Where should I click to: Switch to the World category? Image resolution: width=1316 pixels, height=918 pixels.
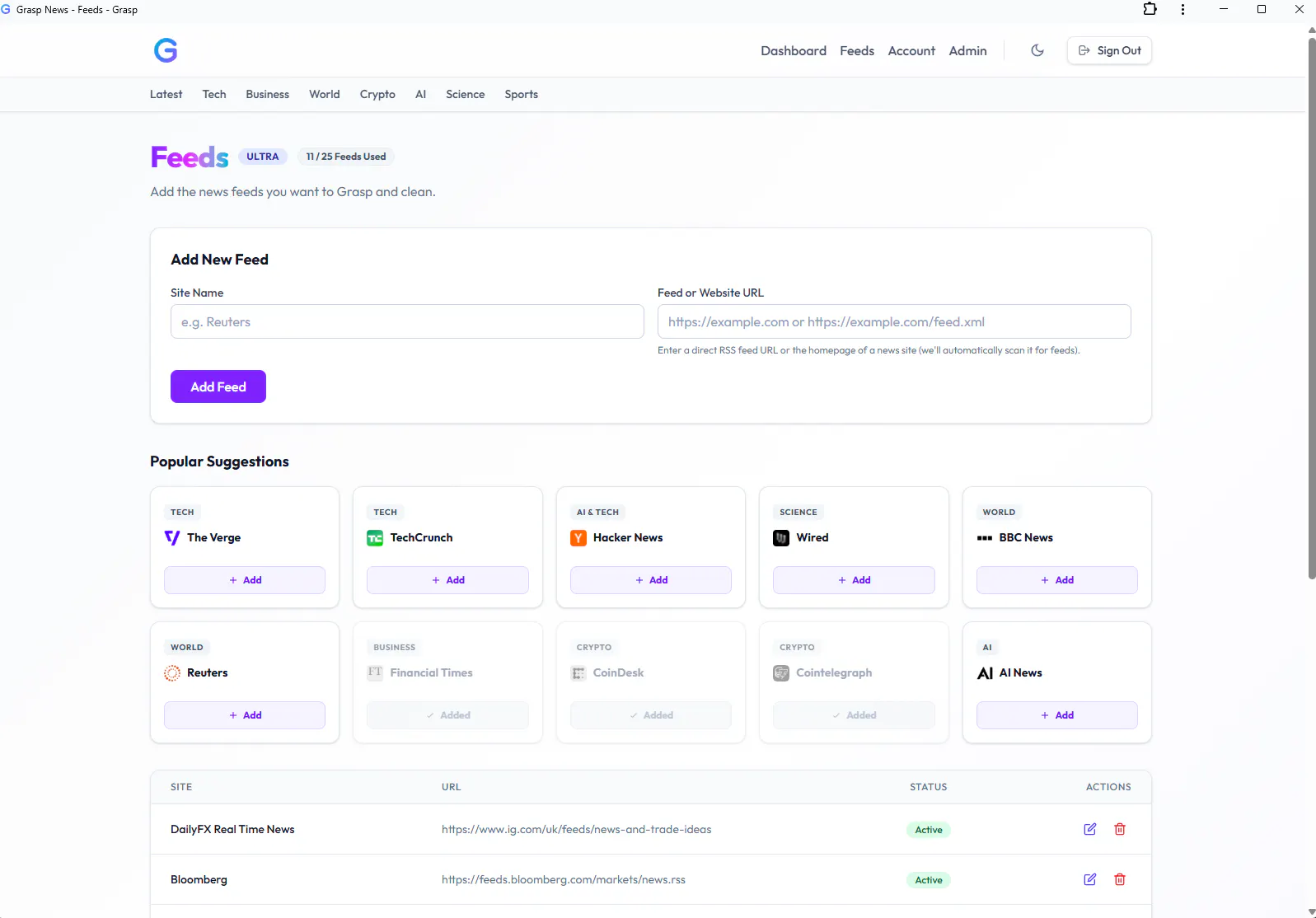point(325,94)
